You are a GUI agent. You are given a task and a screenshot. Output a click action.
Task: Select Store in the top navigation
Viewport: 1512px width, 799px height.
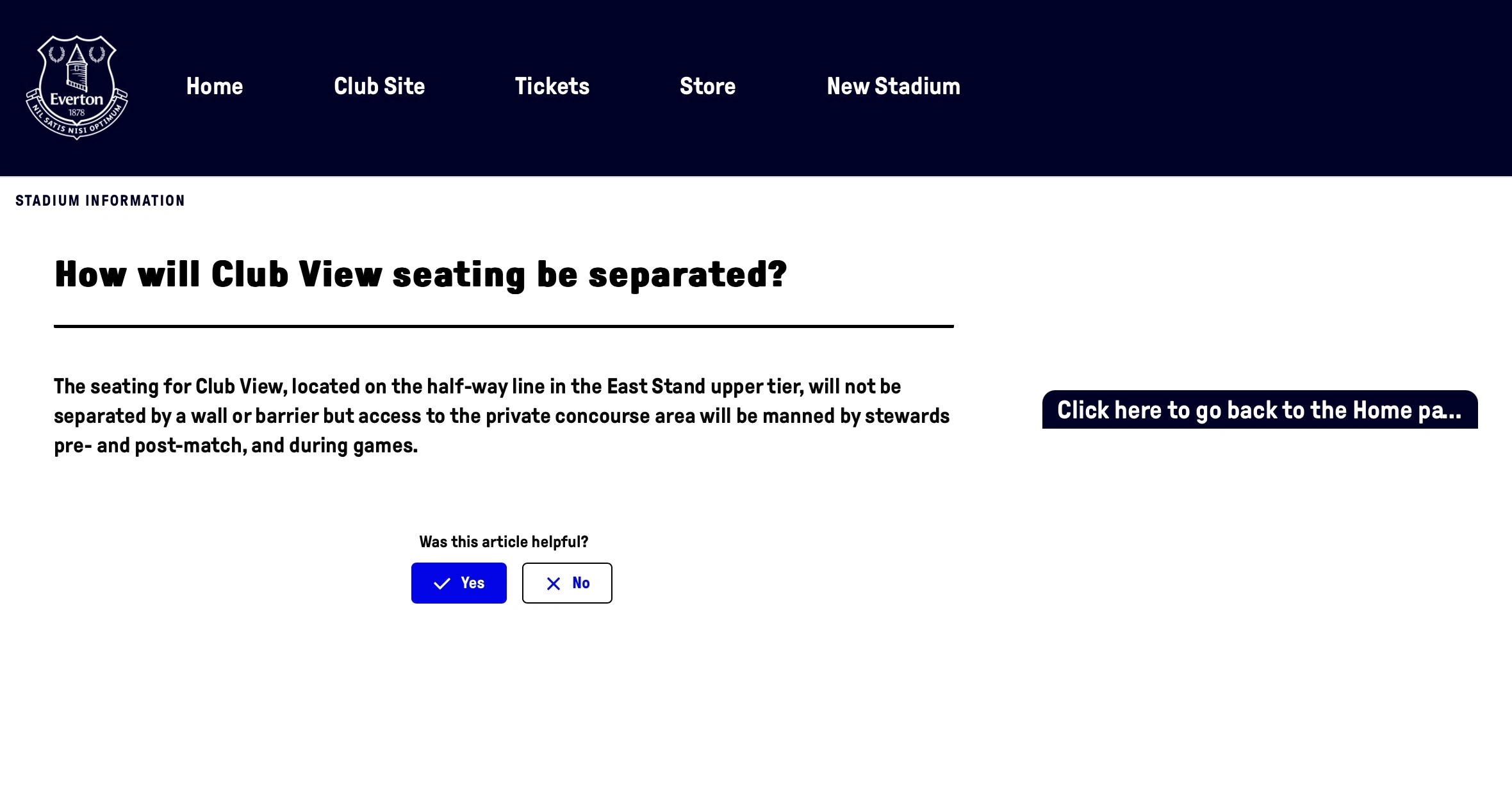click(707, 86)
